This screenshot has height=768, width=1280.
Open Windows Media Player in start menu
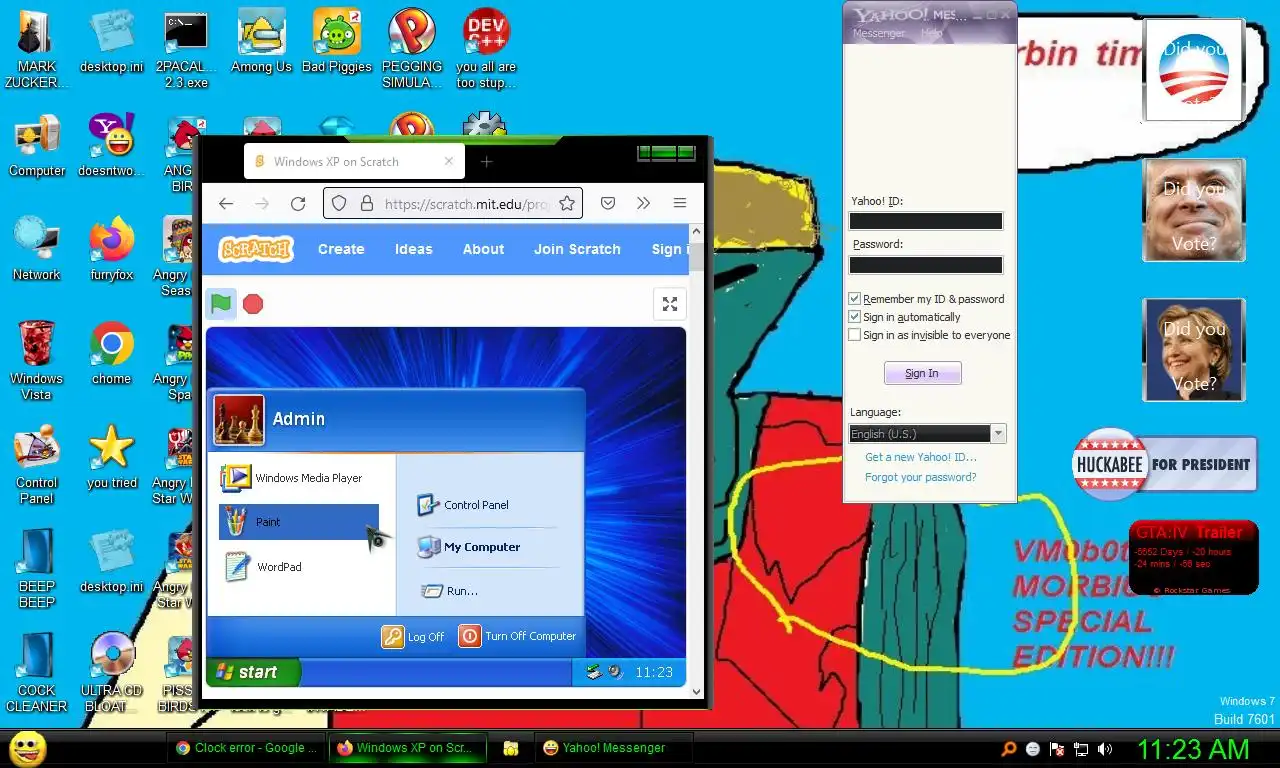click(x=299, y=478)
